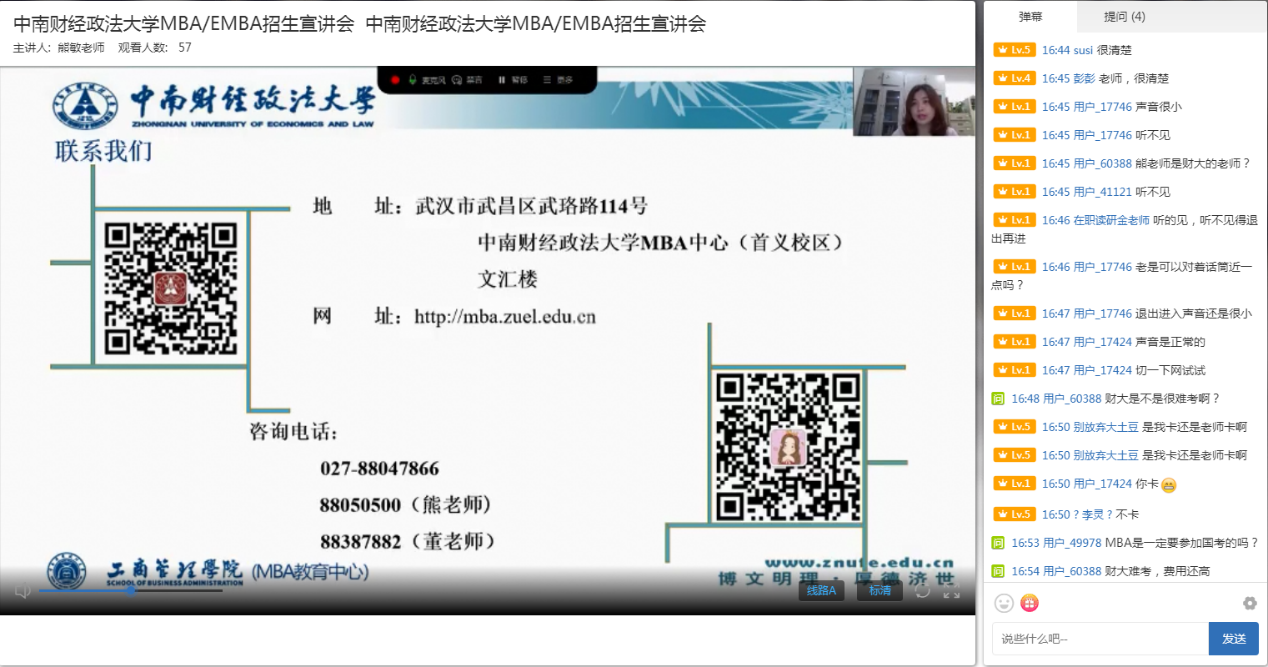The height and width of the screenshot is (667, 1268).
Task: Click the message 听的见，听不见得退出再进
Action: (1124, 230)
